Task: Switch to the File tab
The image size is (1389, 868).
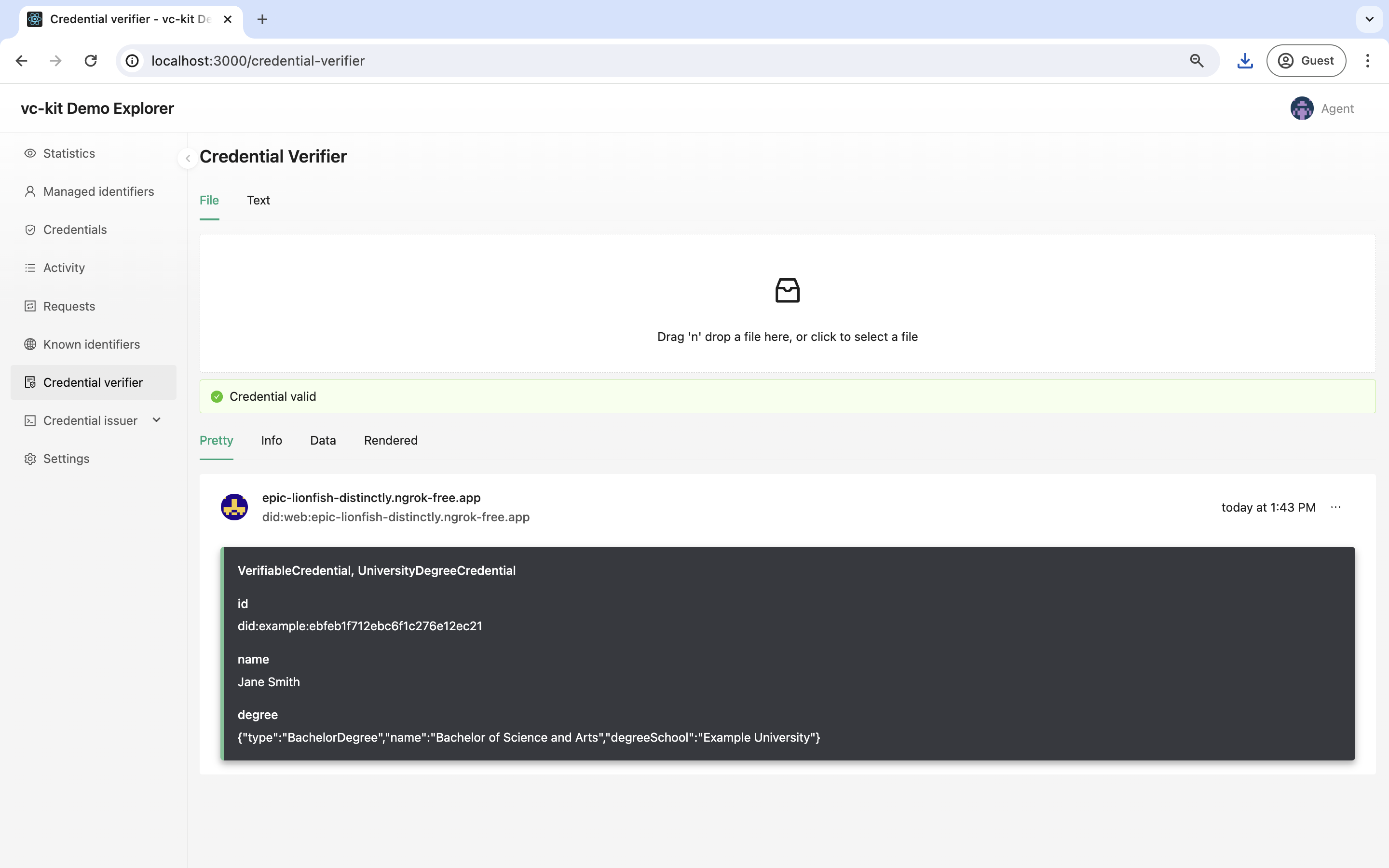Action: 209,200
